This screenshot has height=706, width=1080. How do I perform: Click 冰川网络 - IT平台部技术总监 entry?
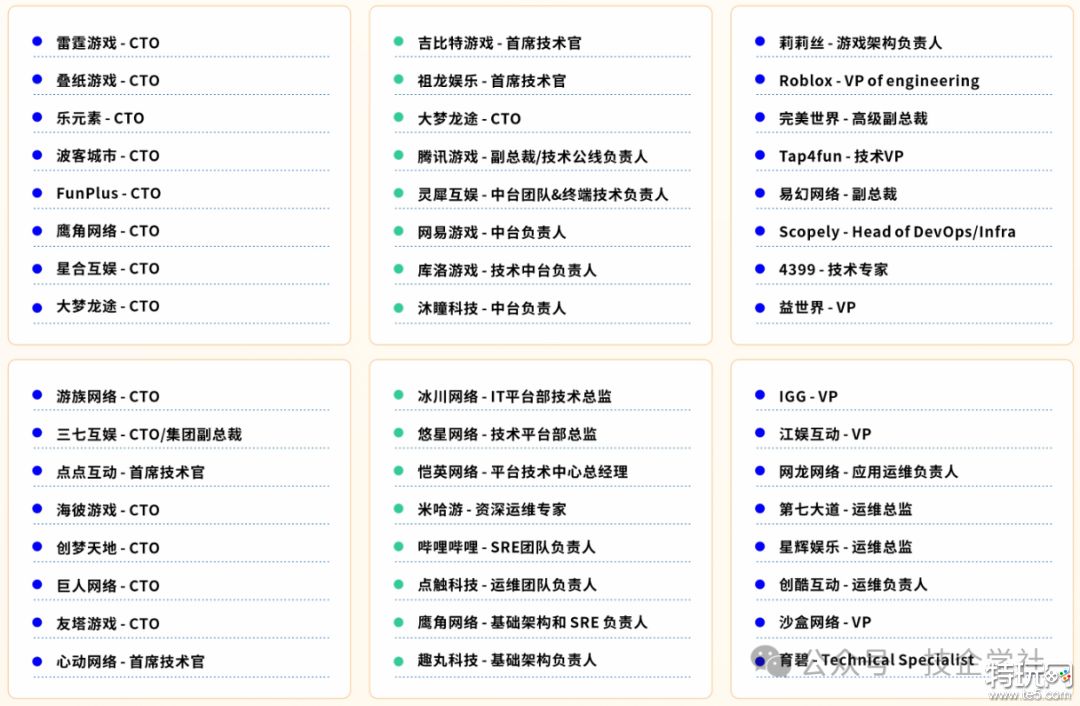pos(514,396)
